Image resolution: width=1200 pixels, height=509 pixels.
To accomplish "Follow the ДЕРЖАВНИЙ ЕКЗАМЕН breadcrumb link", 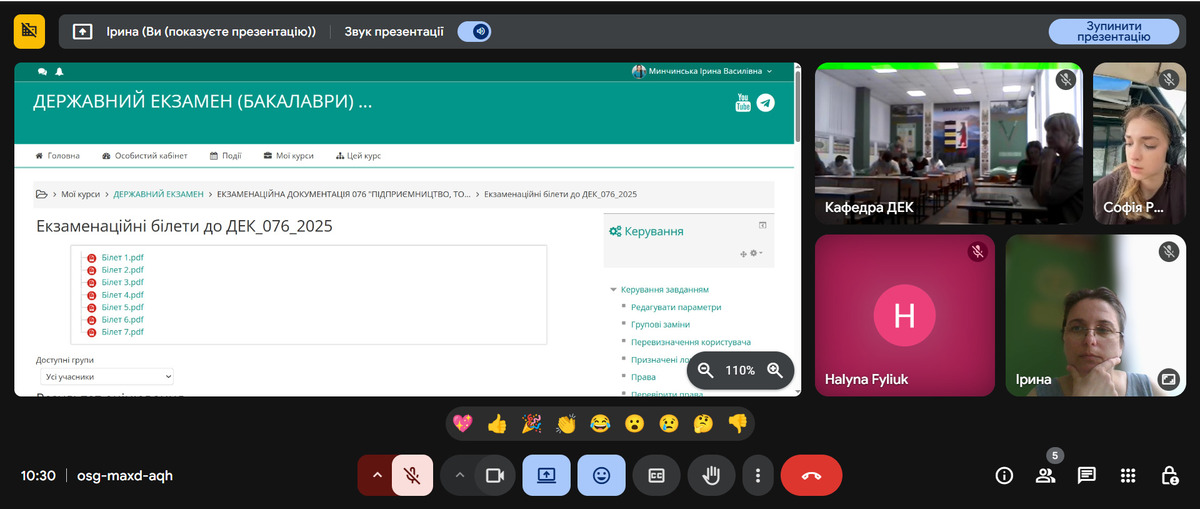I will pos(158,194).
